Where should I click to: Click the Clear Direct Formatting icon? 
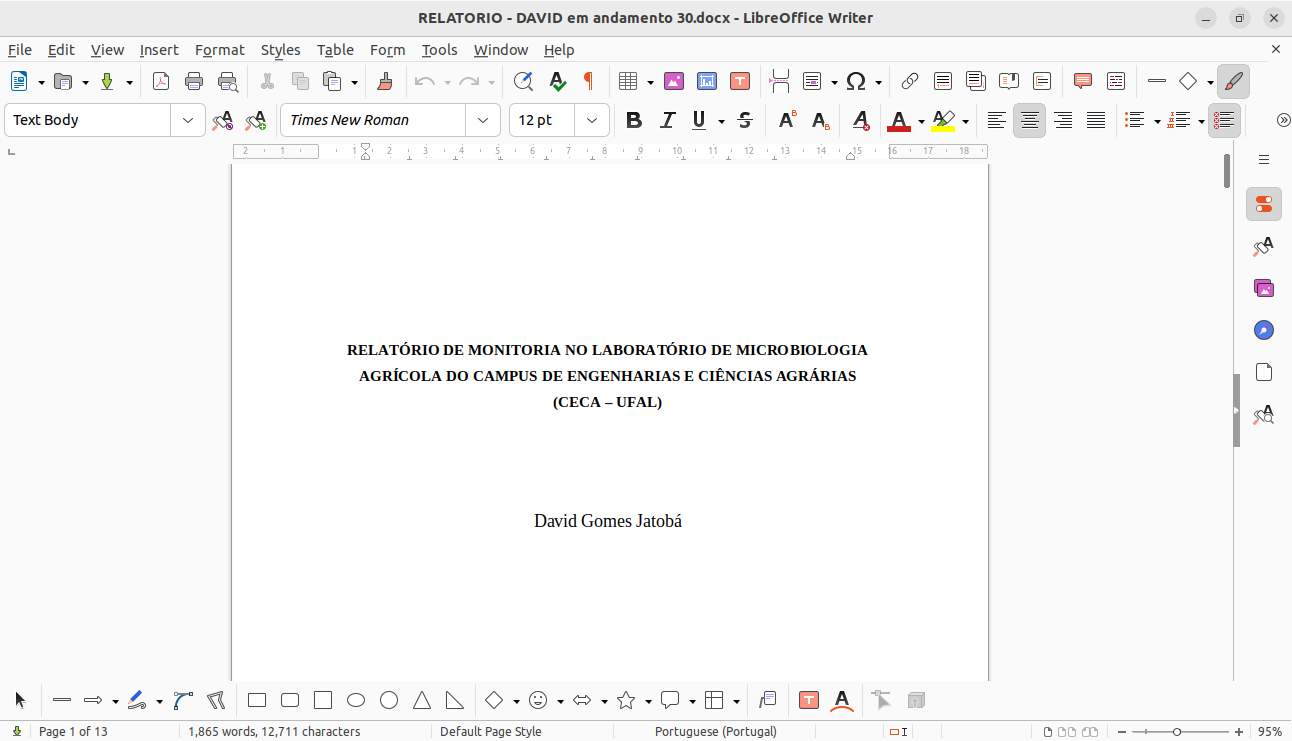tap(861, 120)
